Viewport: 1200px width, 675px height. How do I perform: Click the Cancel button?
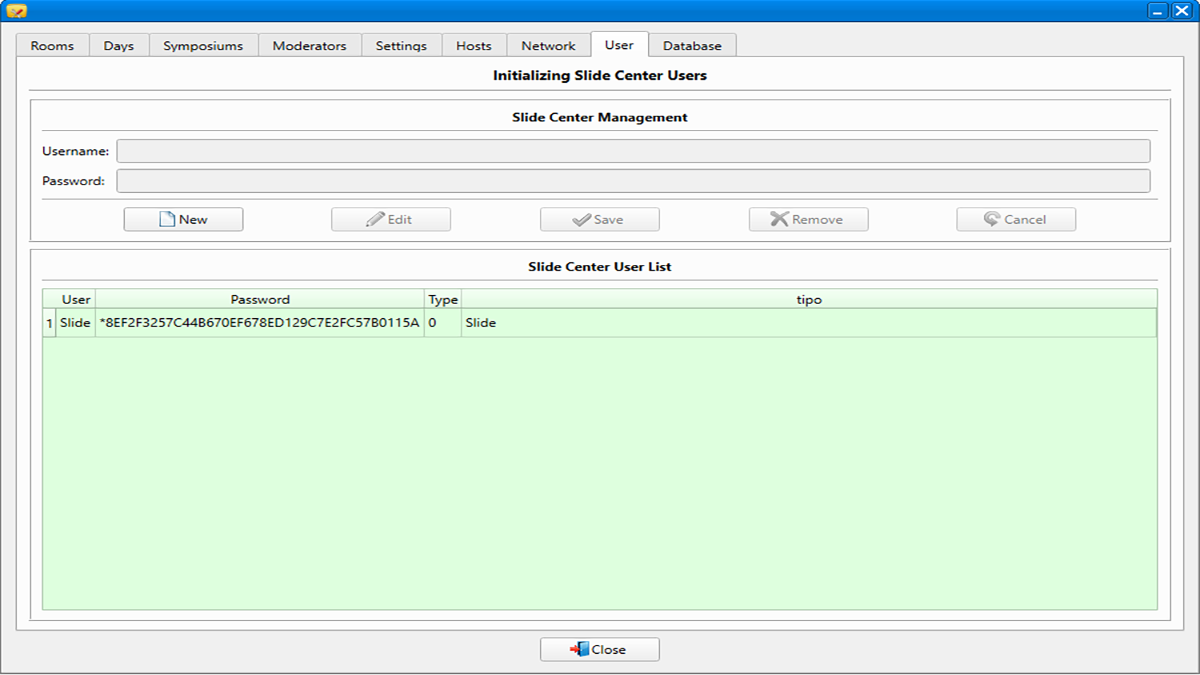tap(1016, 219)
